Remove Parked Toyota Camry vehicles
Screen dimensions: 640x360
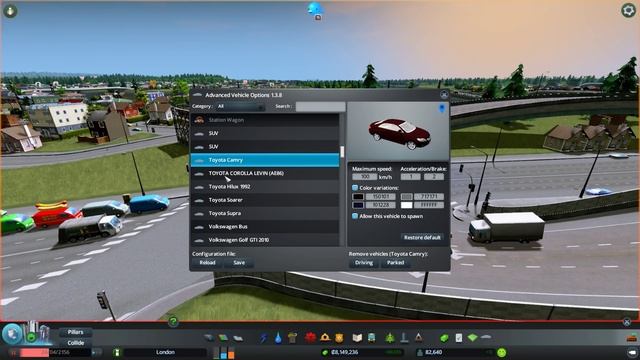coord(396,263)
